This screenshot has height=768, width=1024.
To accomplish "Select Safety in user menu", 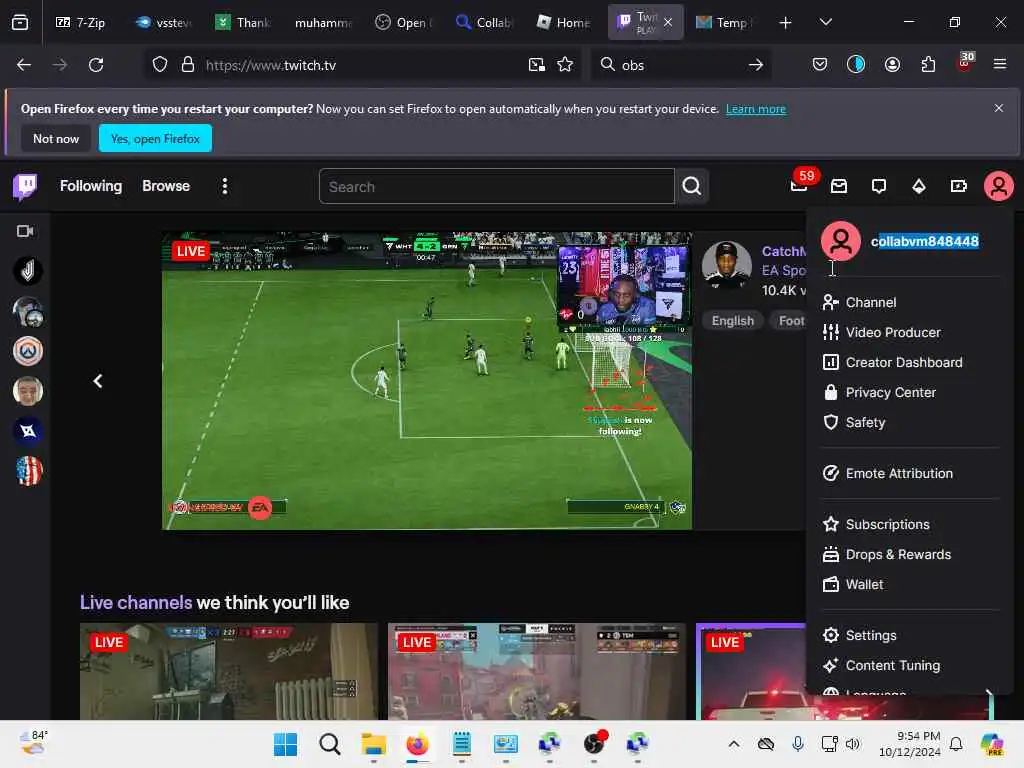I will point(854,423).
